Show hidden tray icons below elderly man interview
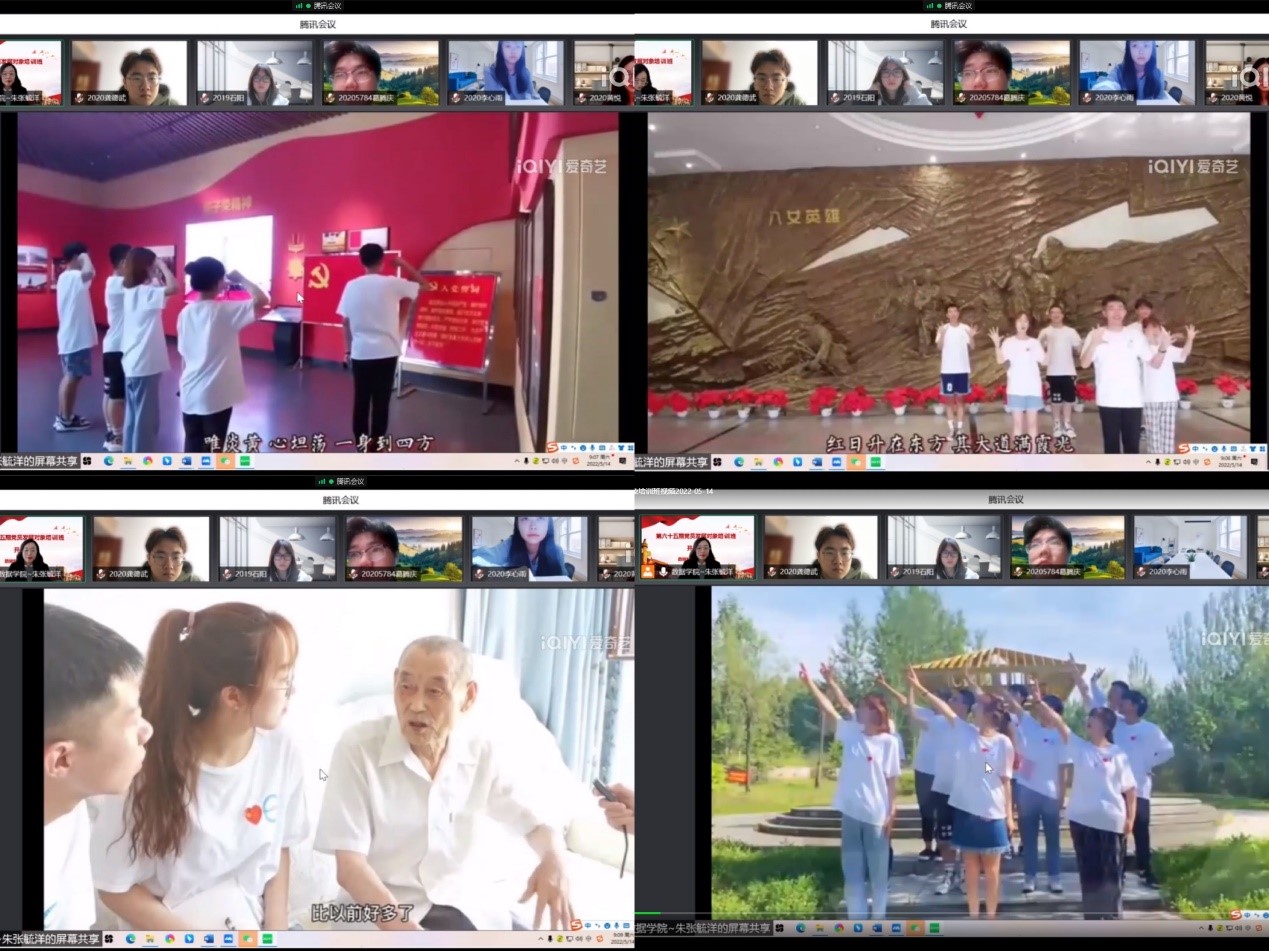This screenshot has height=951, width=1269. 541,939
